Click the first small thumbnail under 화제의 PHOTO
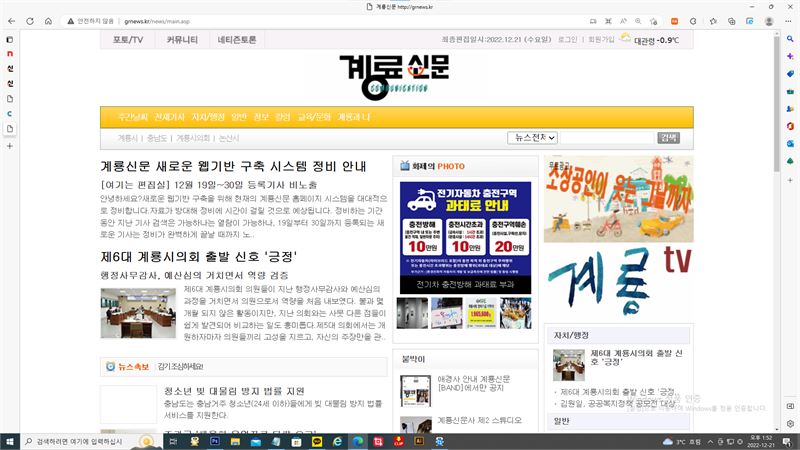This screenshot has width=800, height=450. point(412,313)
